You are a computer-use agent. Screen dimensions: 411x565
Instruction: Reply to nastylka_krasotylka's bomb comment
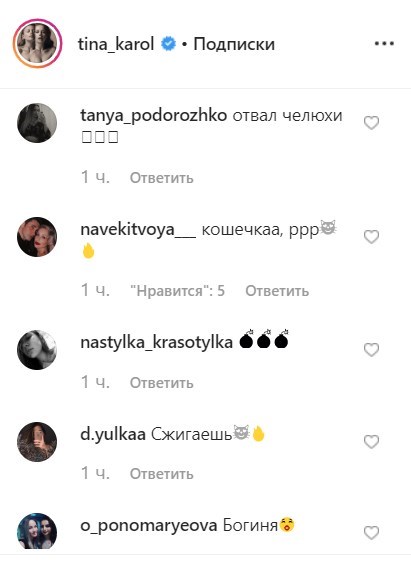[x=161, y=383]
